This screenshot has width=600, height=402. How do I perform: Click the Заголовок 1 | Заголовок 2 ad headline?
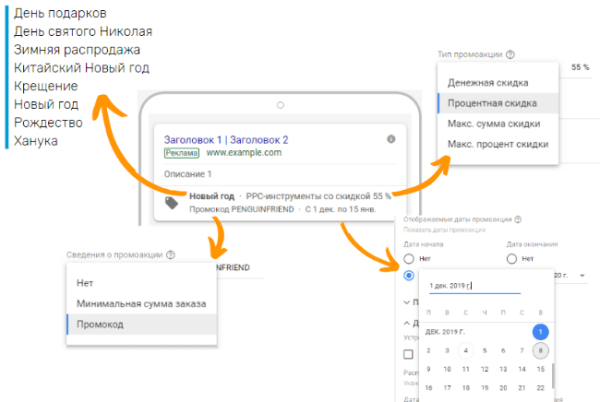click(226, 139)
